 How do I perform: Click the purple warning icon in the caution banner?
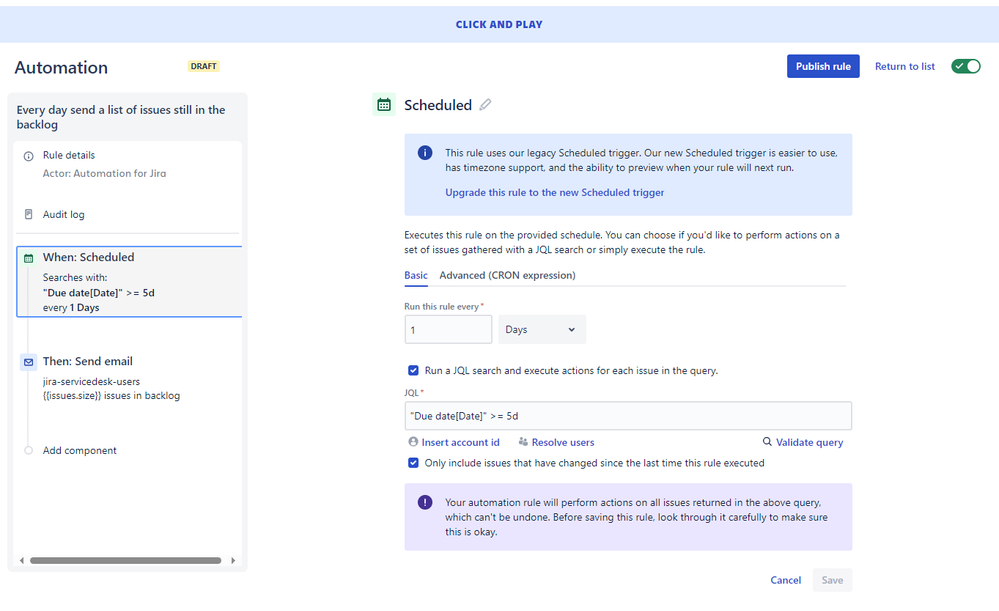click(425, 502)
